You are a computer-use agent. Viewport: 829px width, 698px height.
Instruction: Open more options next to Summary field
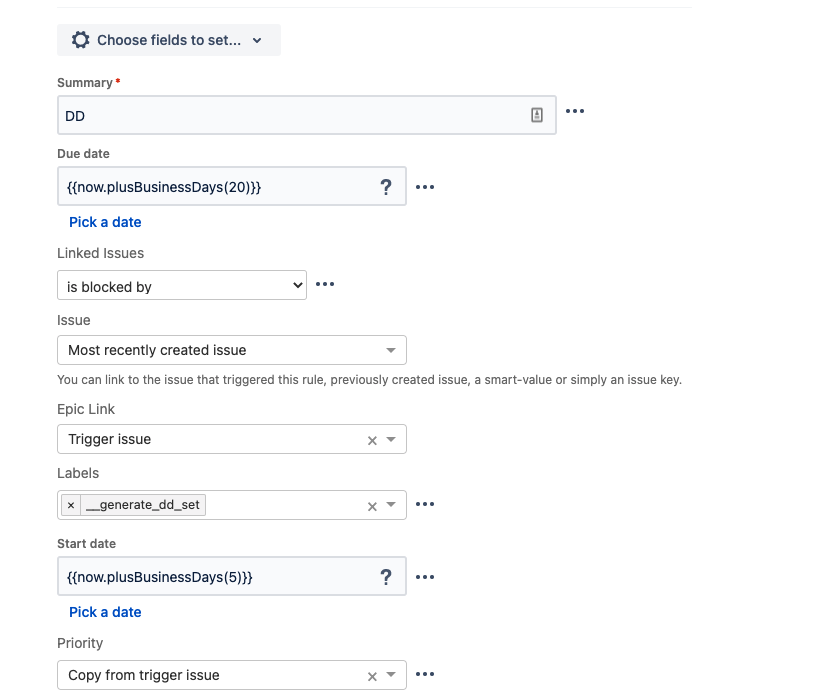click(575, 111)
